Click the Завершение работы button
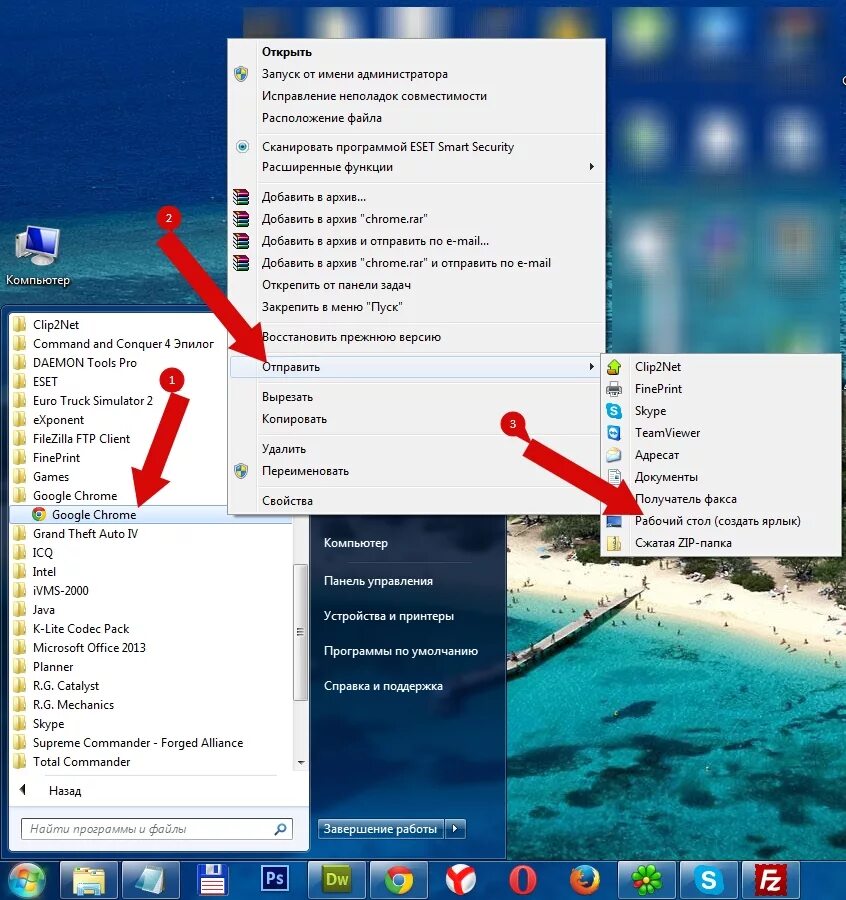Image resolution: width=846 pixels, height=900 pixels. pos(381,828)
